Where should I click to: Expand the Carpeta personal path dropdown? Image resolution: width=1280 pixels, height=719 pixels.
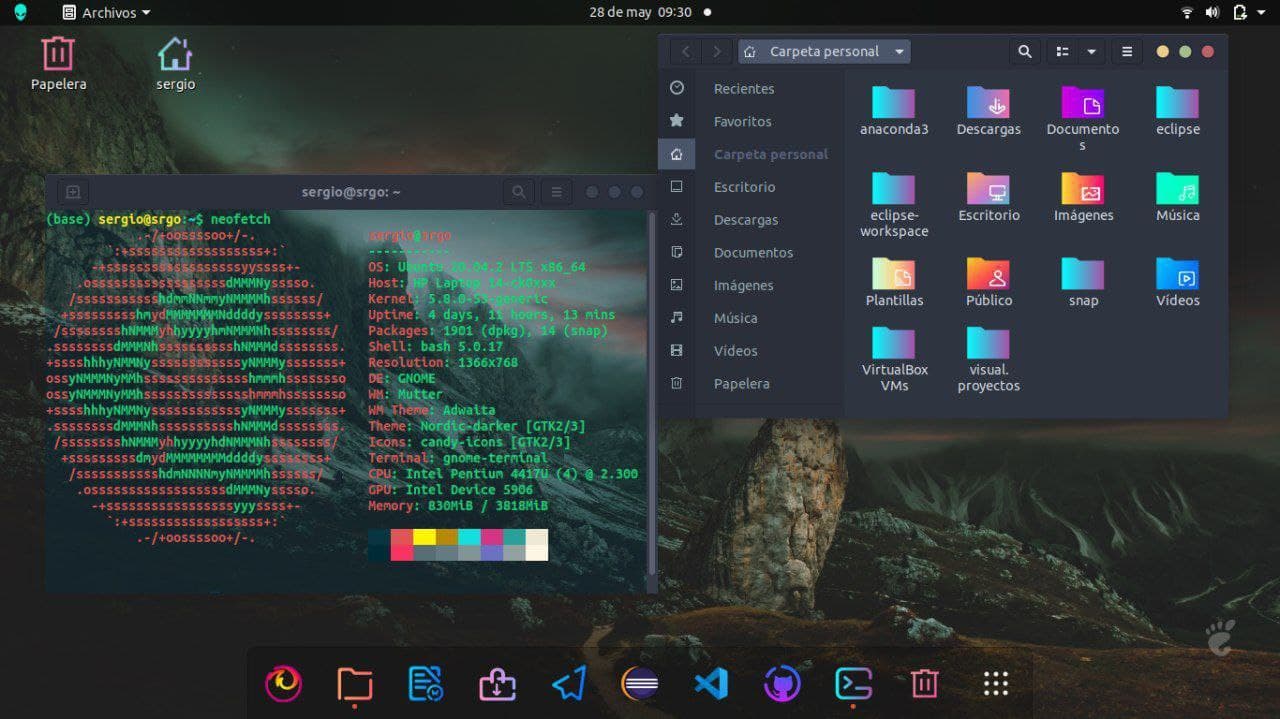click(x=899, y=51)
